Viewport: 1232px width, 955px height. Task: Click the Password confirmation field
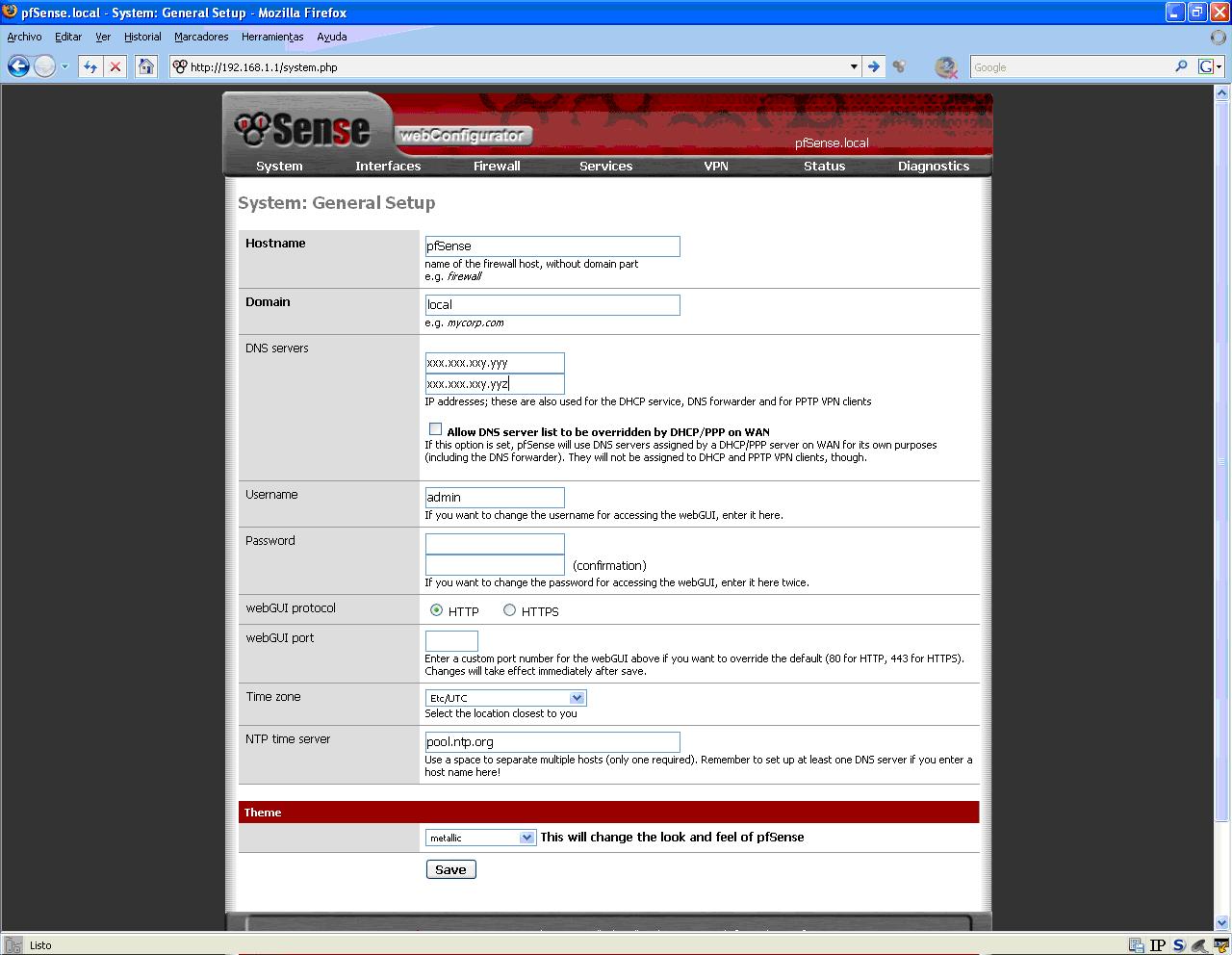(495, 565)
